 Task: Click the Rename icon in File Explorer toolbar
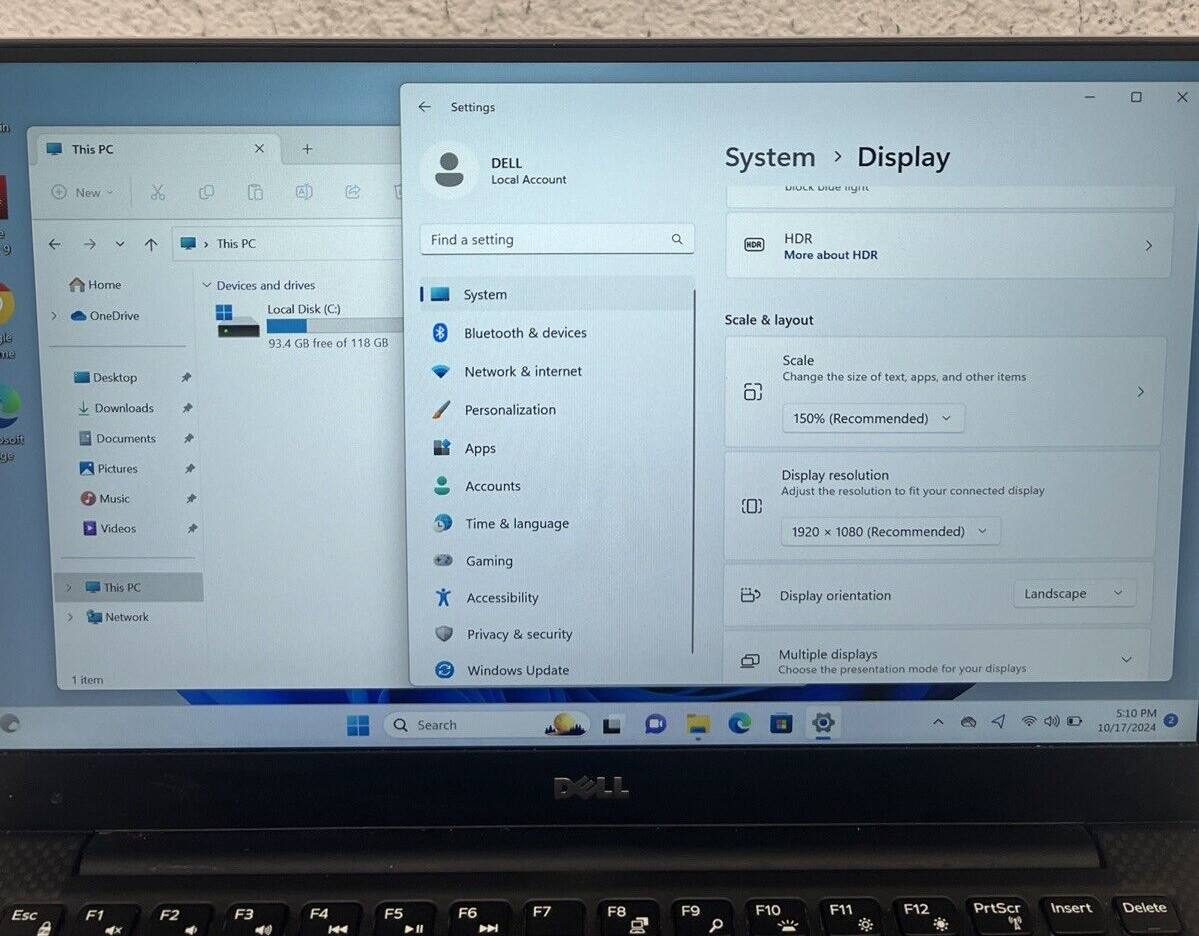(304, 192)
